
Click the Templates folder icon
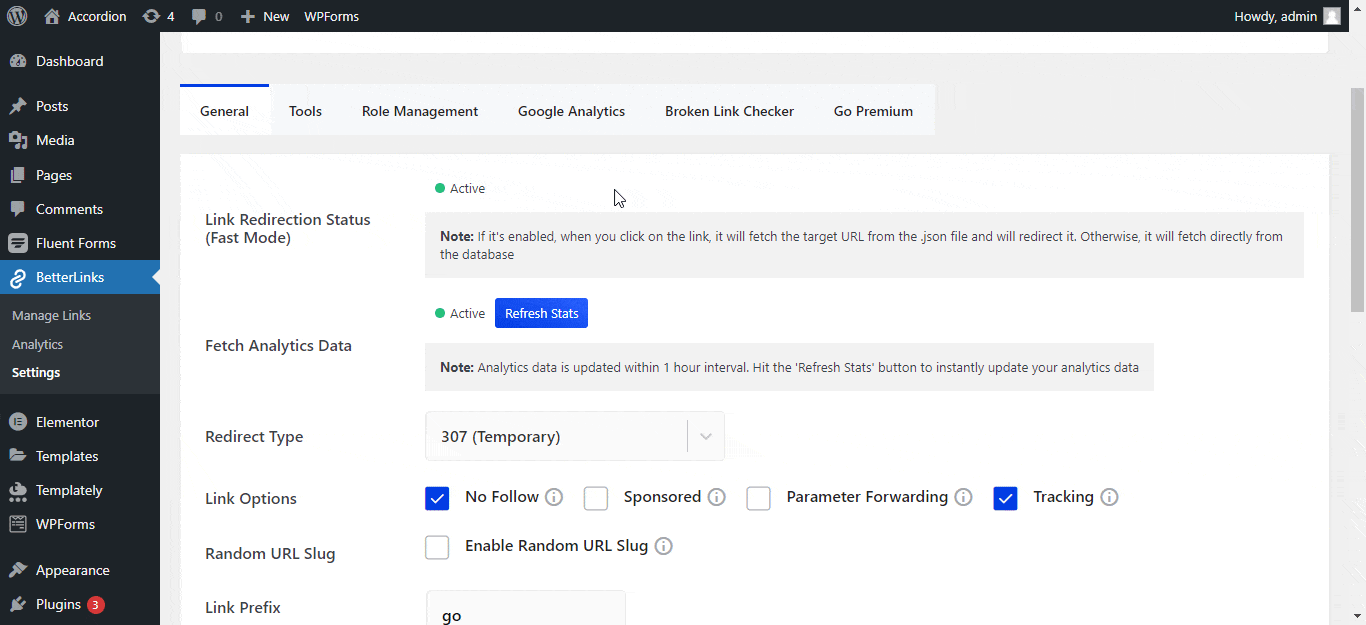point(18,456)
